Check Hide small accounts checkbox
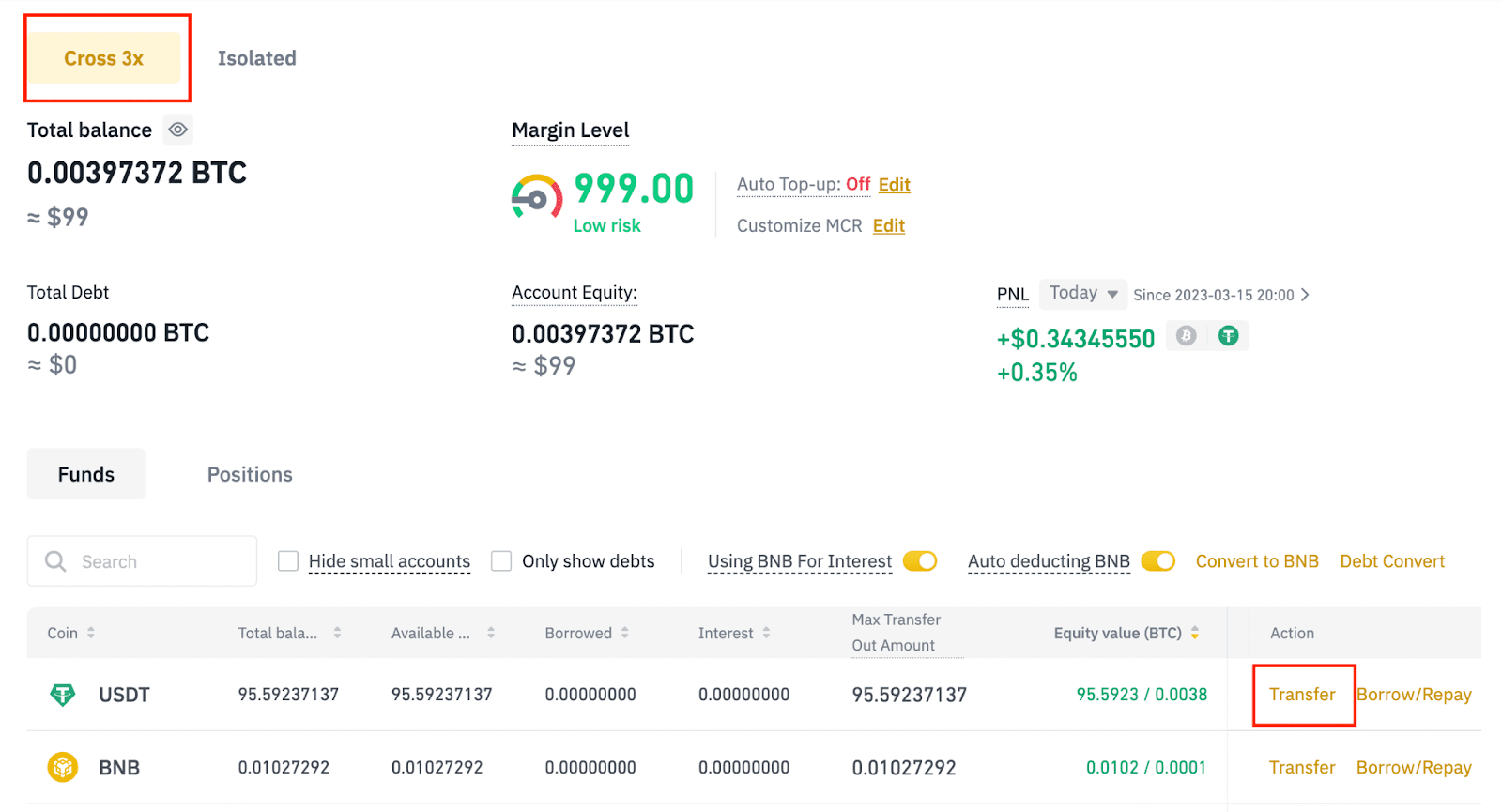The image size is (1502, 812). pos(288,561)
